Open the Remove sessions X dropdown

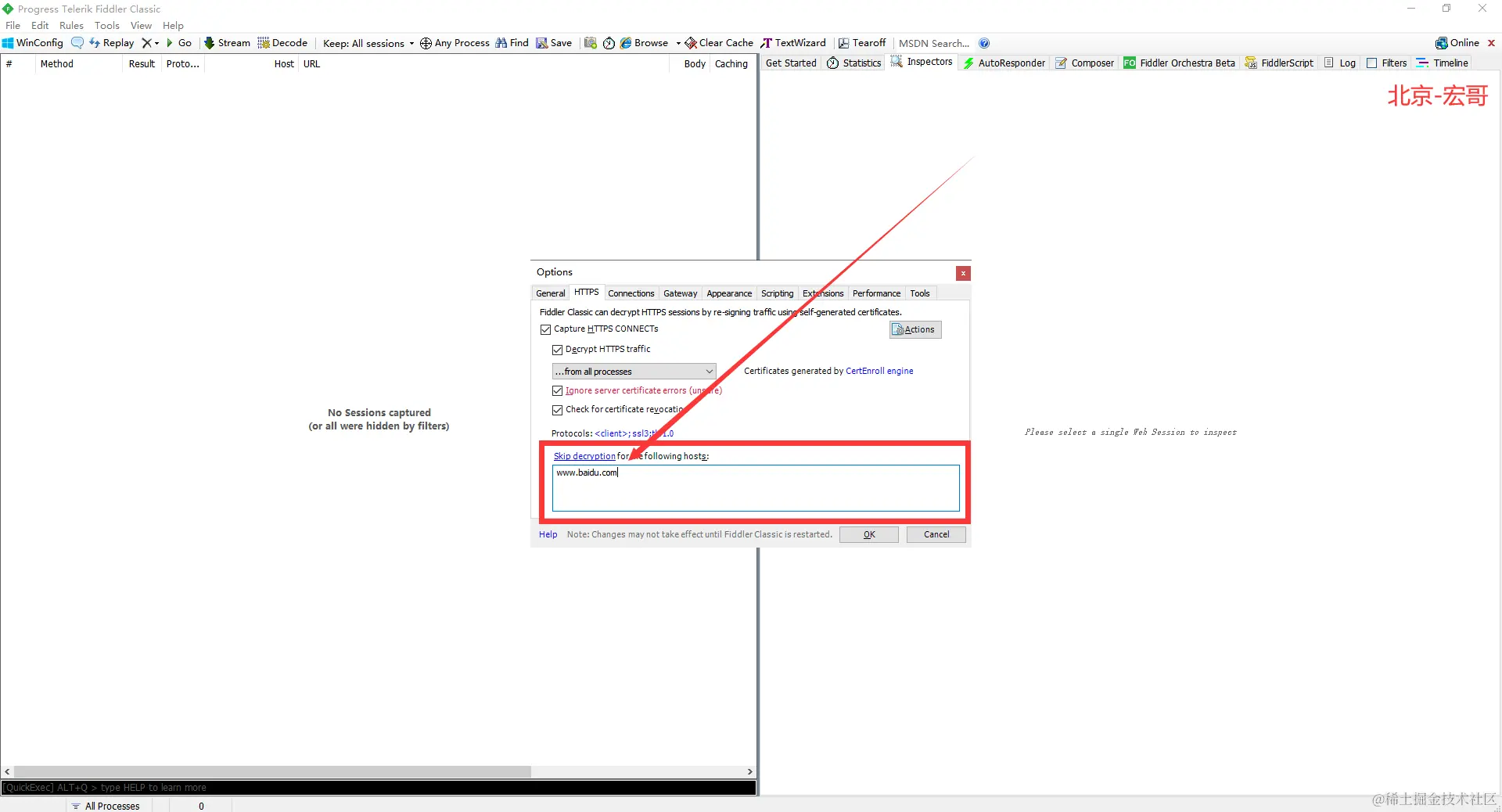(x=149, y=43)
